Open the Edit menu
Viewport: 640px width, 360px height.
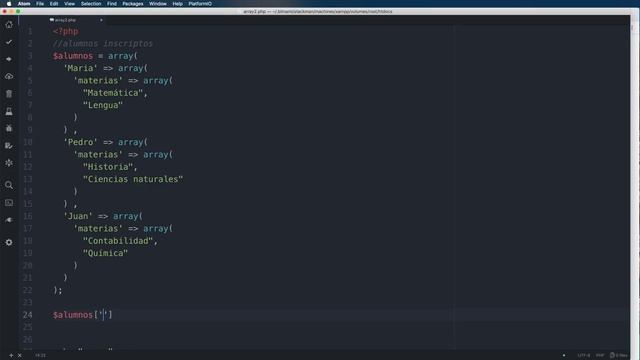tap(54, 4)
